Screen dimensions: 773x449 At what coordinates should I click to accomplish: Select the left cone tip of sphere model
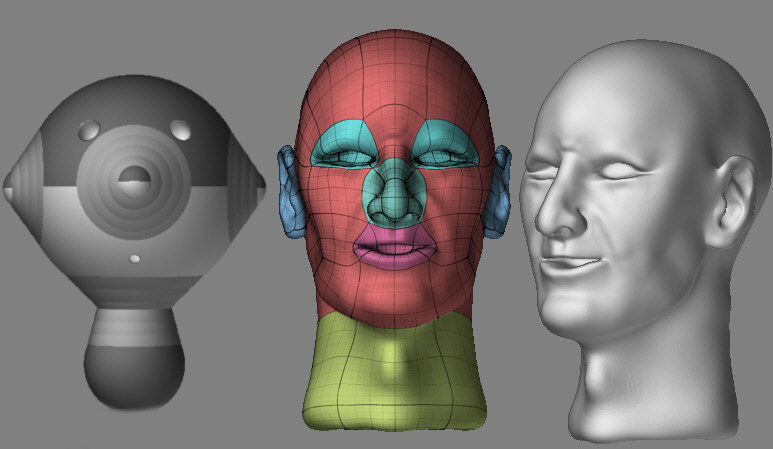pyautogui.click(x=10, y=184)
